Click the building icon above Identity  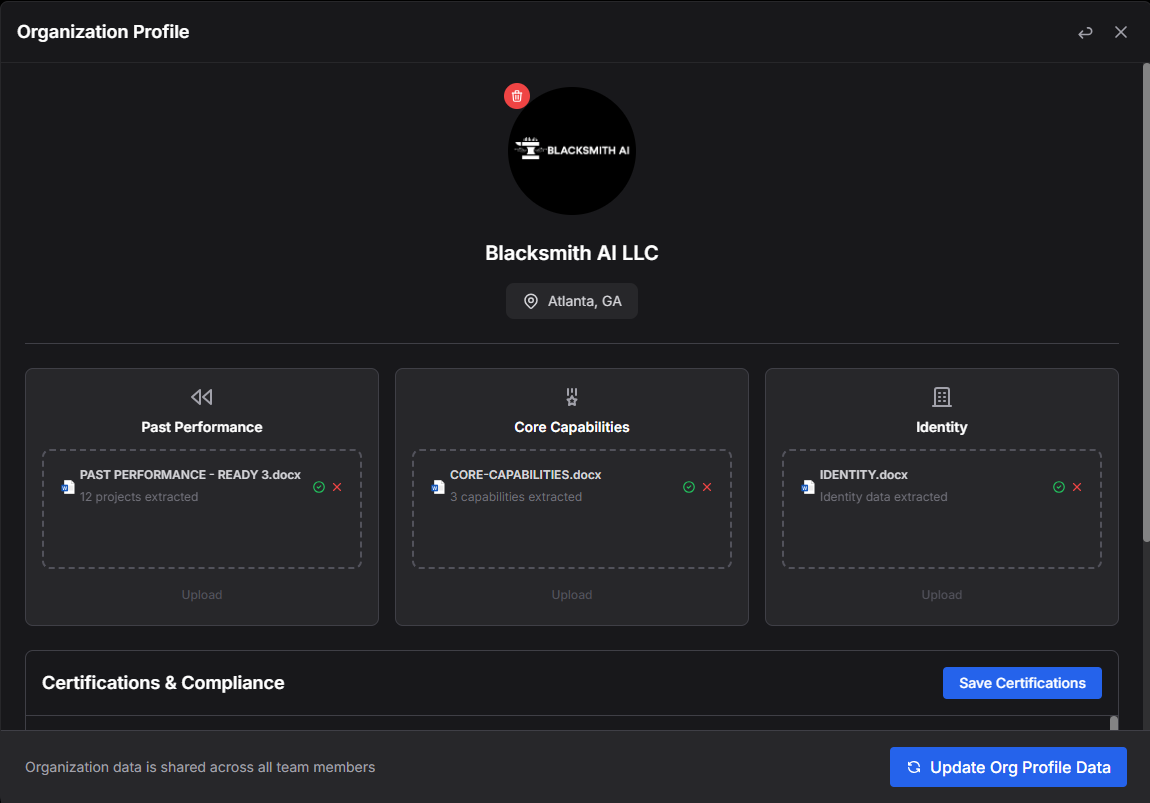pos(941,396)
